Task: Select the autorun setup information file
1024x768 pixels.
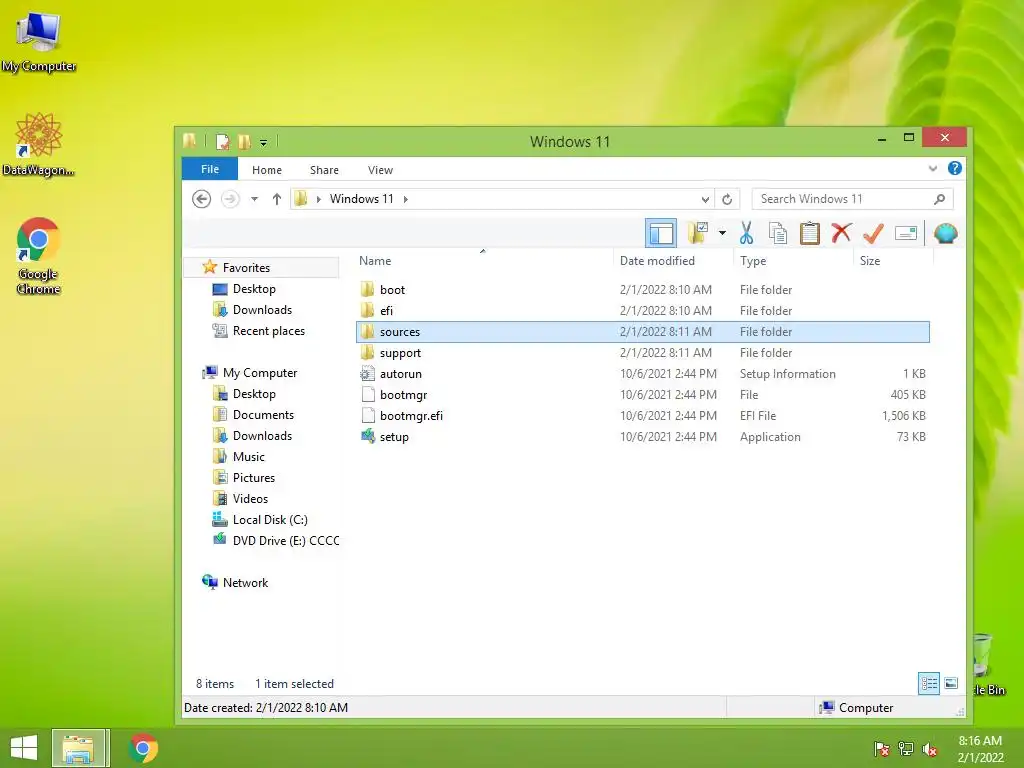Action: 643,374
